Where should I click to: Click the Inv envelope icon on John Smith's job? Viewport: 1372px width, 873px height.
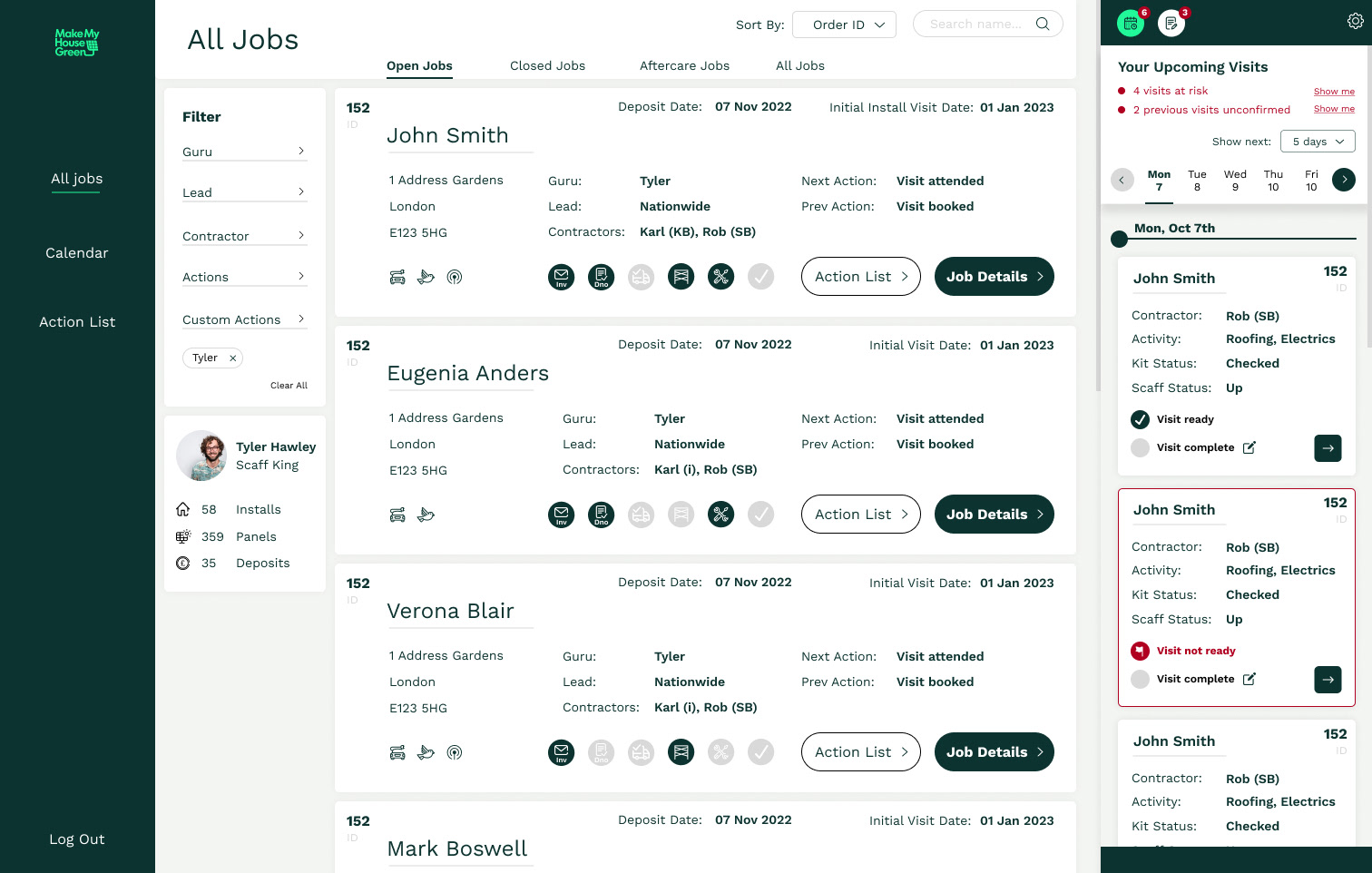click(x=562, y=277)
